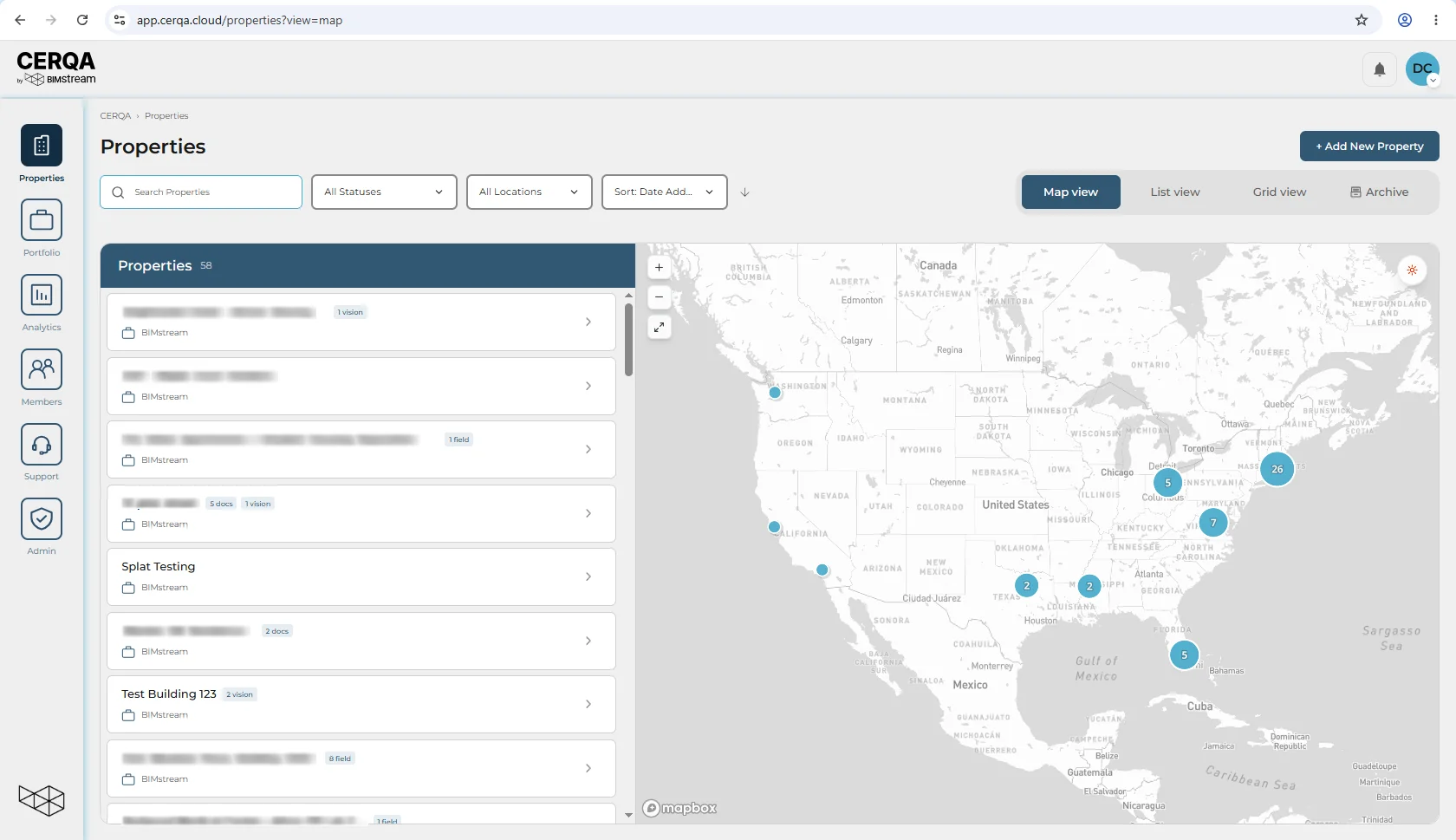The height and width of the screenshot is (840, 1456).
Task: Open the Admin shield icon
Action: [42, 518]
